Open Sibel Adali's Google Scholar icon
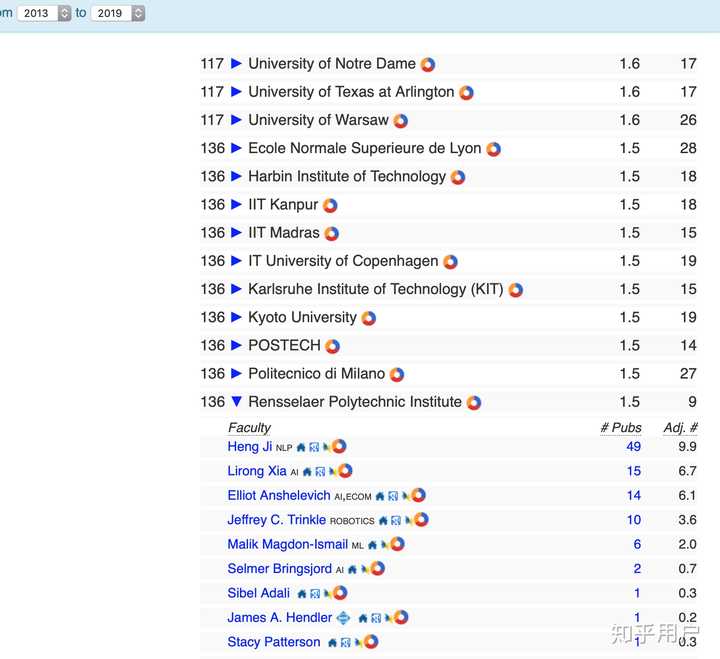The height and width of the screenshot is (659, 720). (315, 594)
